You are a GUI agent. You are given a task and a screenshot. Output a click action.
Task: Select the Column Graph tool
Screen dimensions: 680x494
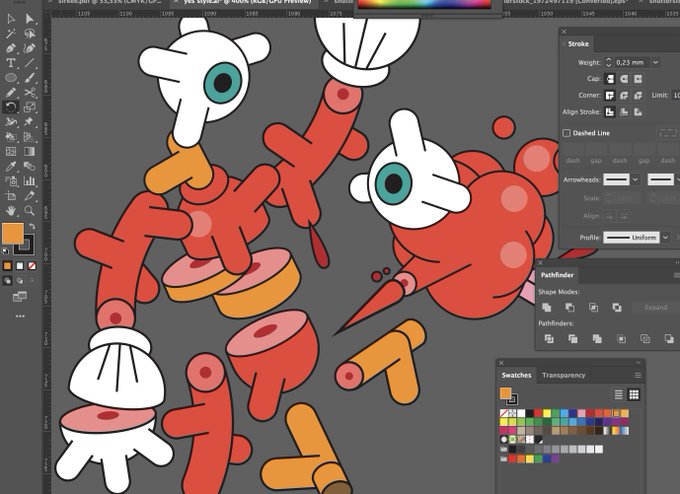(29, 181)
